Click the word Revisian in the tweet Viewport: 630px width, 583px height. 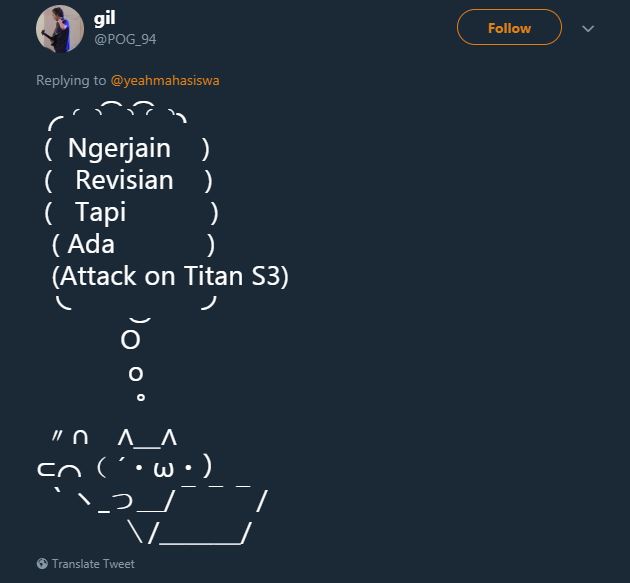click(x=124, y=181)
